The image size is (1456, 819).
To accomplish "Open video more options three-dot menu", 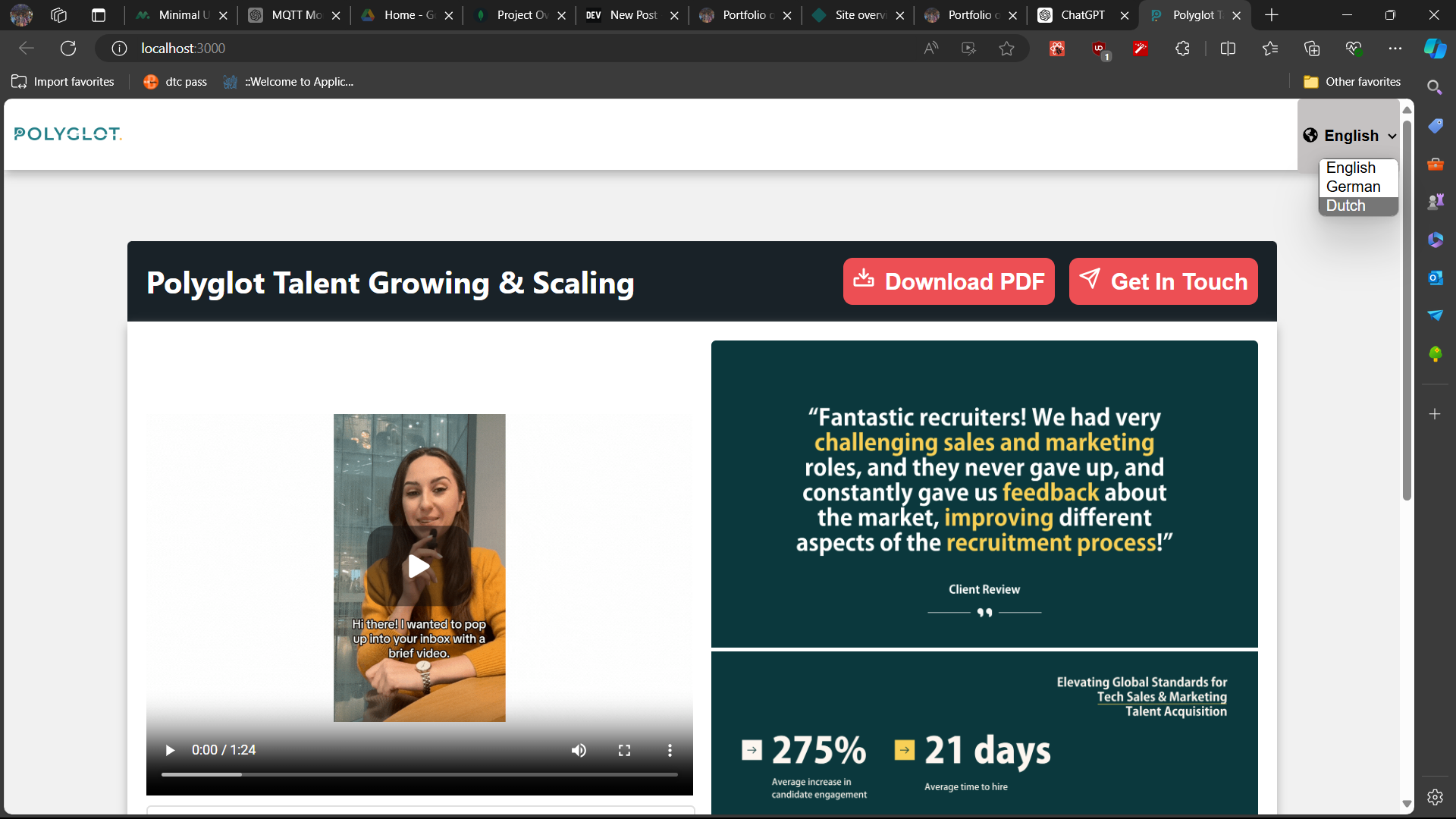I will (670, 750).
